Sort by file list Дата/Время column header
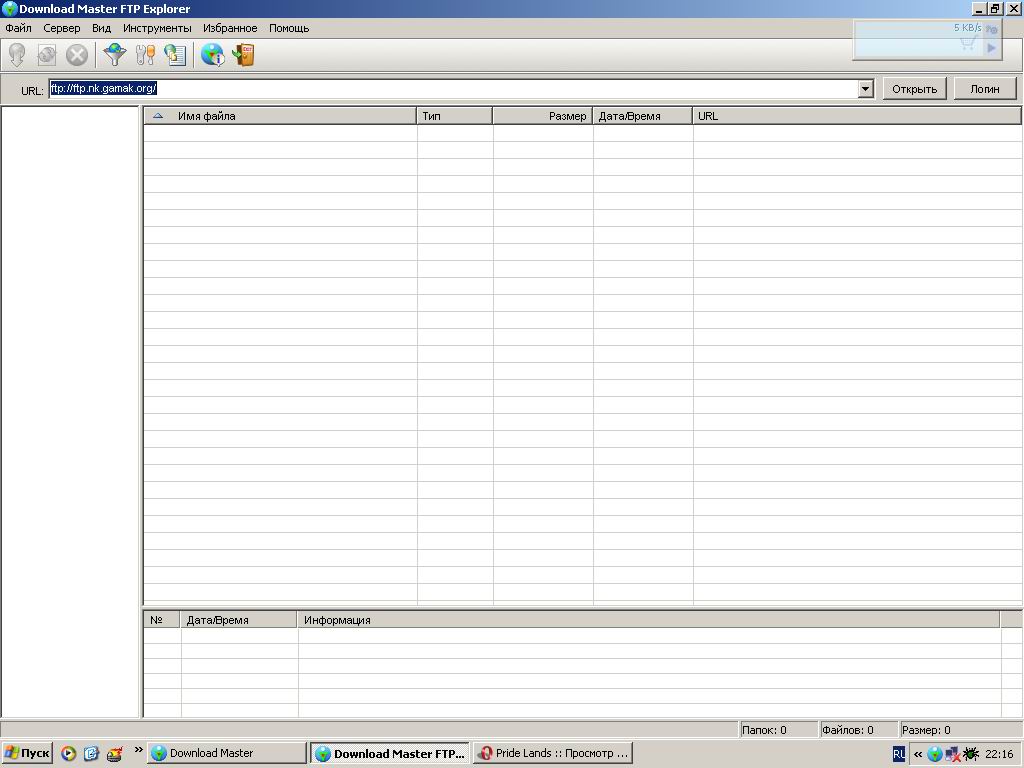This screenshot has height=768, width=1024. (643, 116)
